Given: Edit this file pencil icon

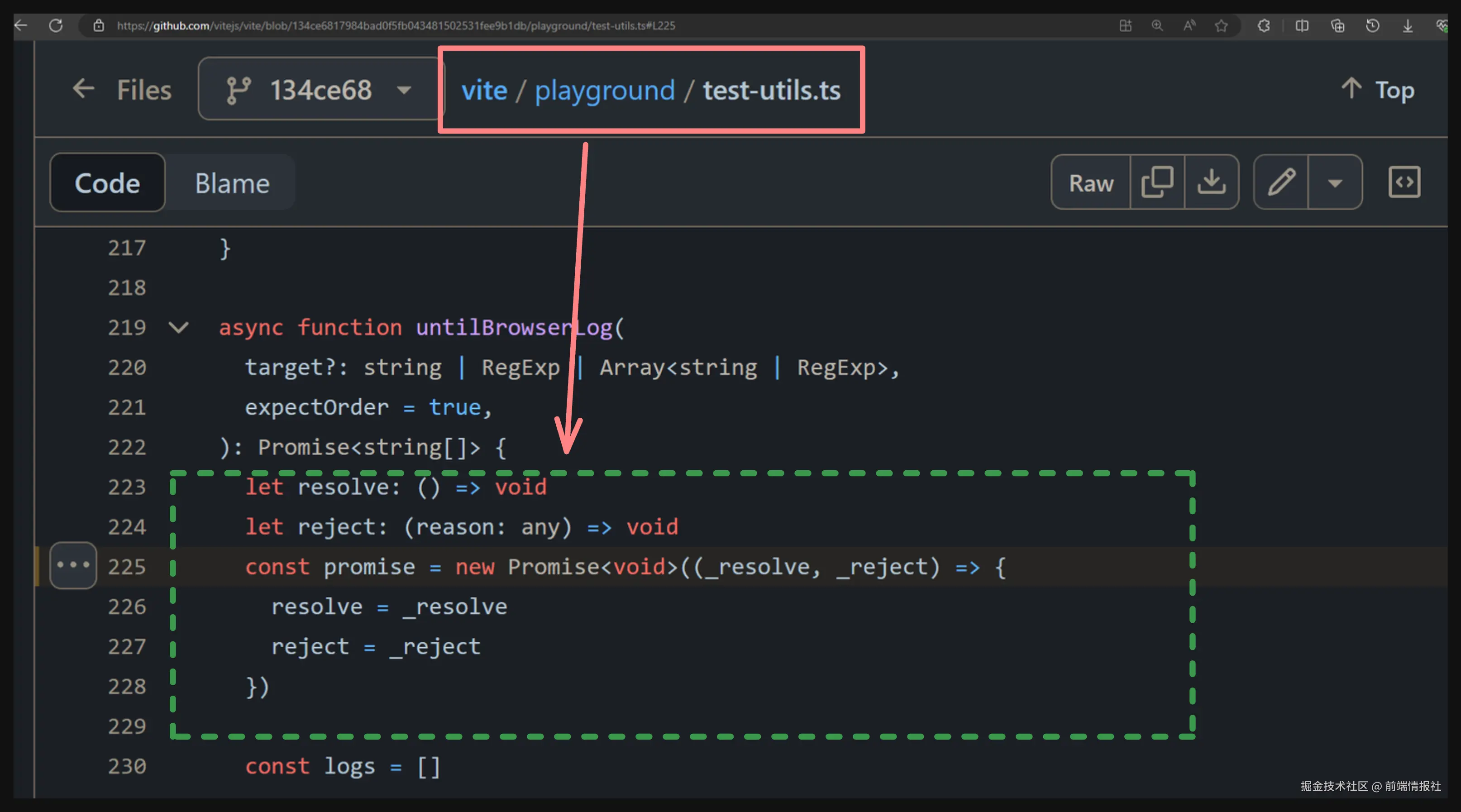Looking at the screenshot, I should point(1281,182).
